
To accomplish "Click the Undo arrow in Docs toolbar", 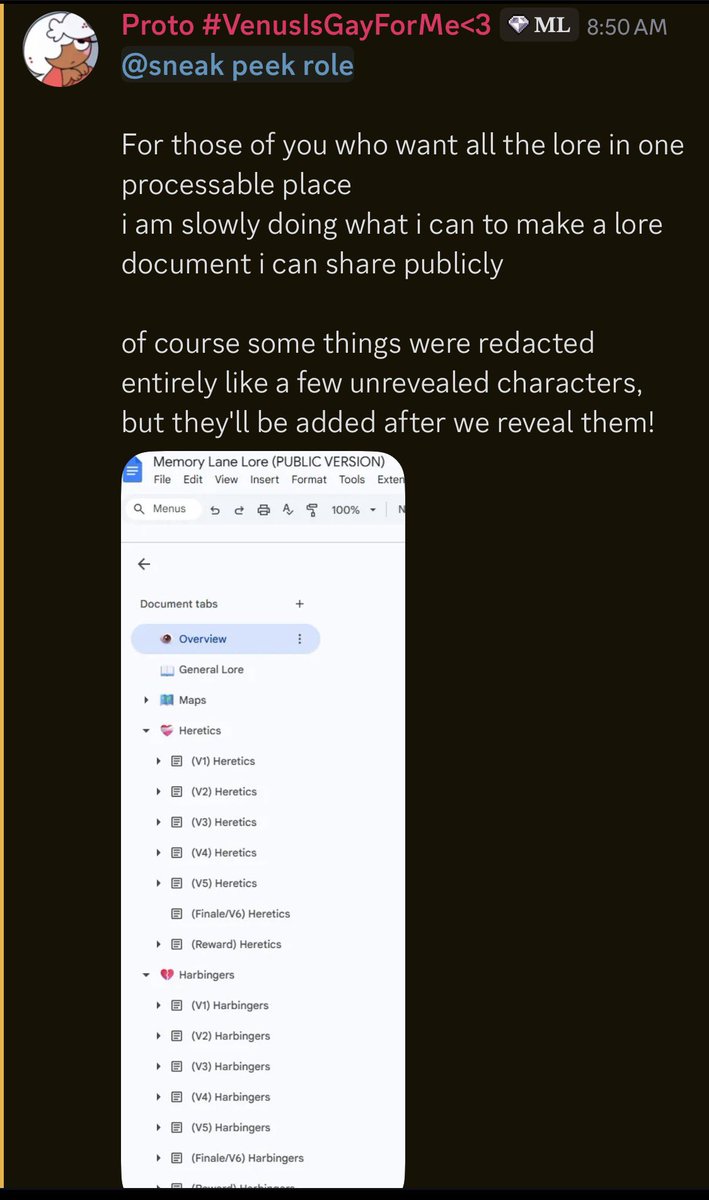I will click(215, 510).
